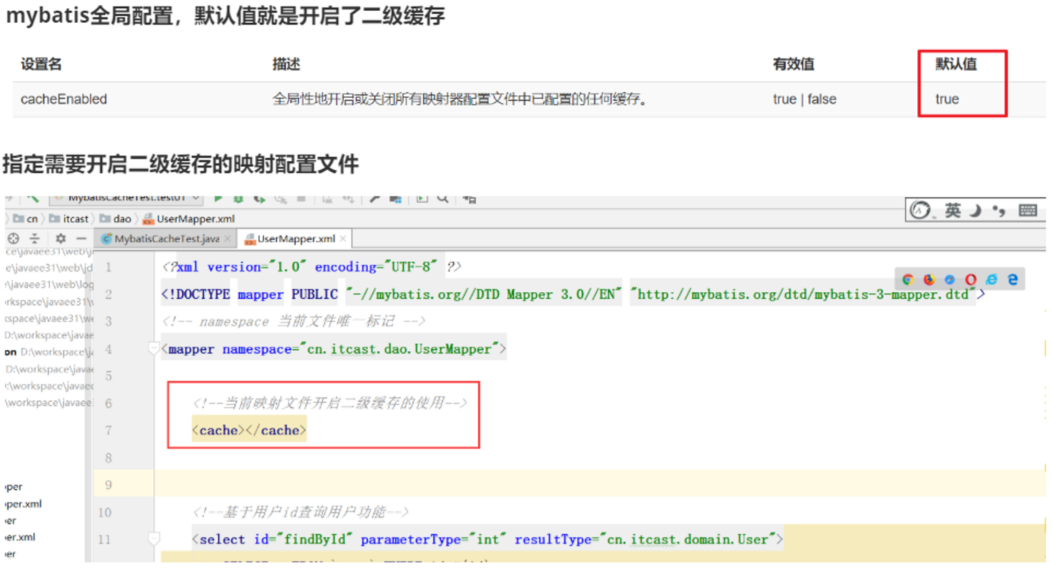
Task: Click the namespace comment on line 3
Action: tap(294, 321)
